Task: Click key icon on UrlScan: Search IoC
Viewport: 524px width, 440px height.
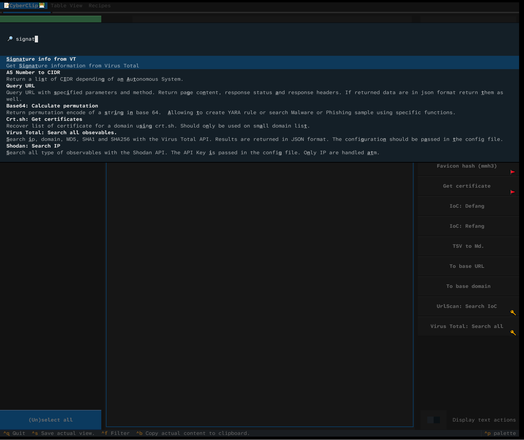Action: [513, 312]
